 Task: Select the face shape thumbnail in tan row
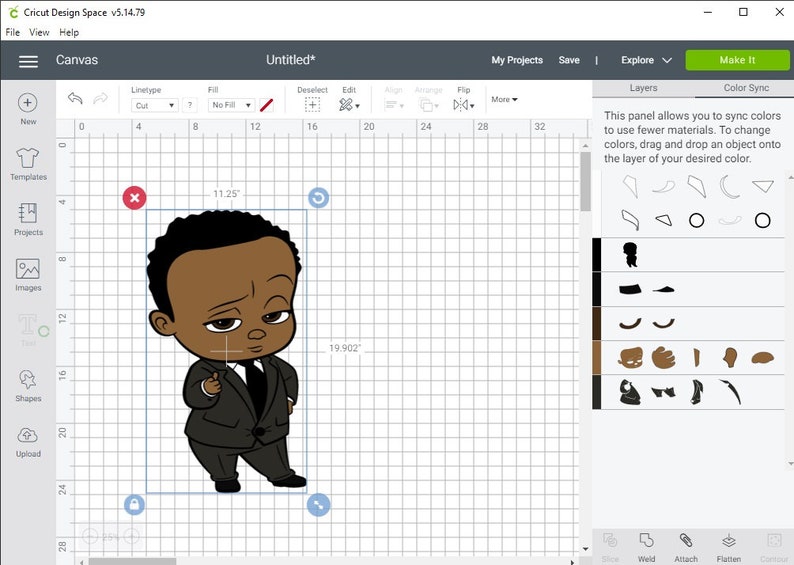pos(630,357)
